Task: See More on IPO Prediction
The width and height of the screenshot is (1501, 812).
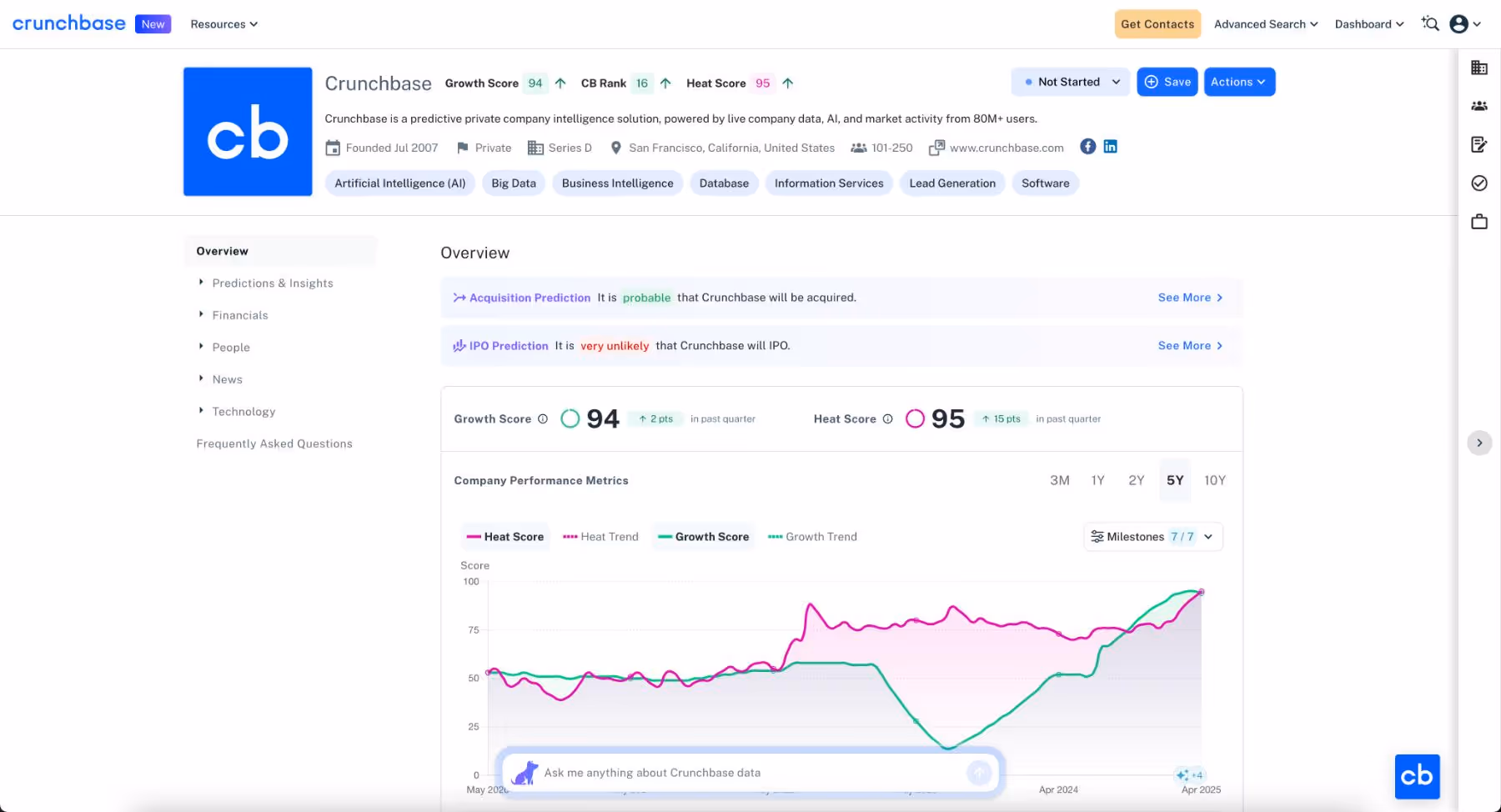Action: [x=1191, y=346]
